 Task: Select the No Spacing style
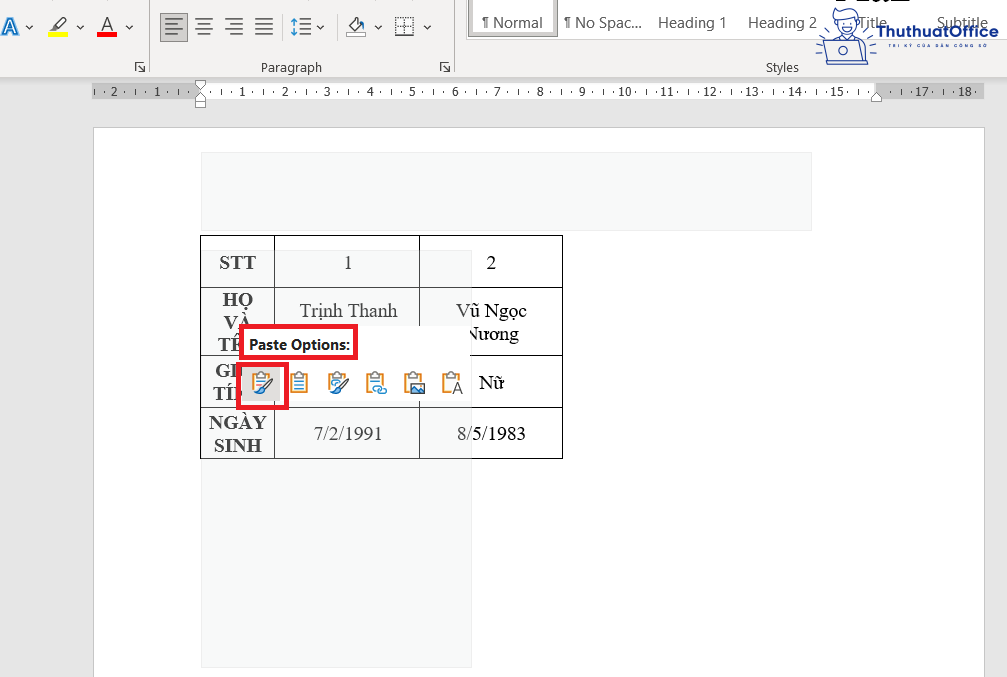click(602, 23)
